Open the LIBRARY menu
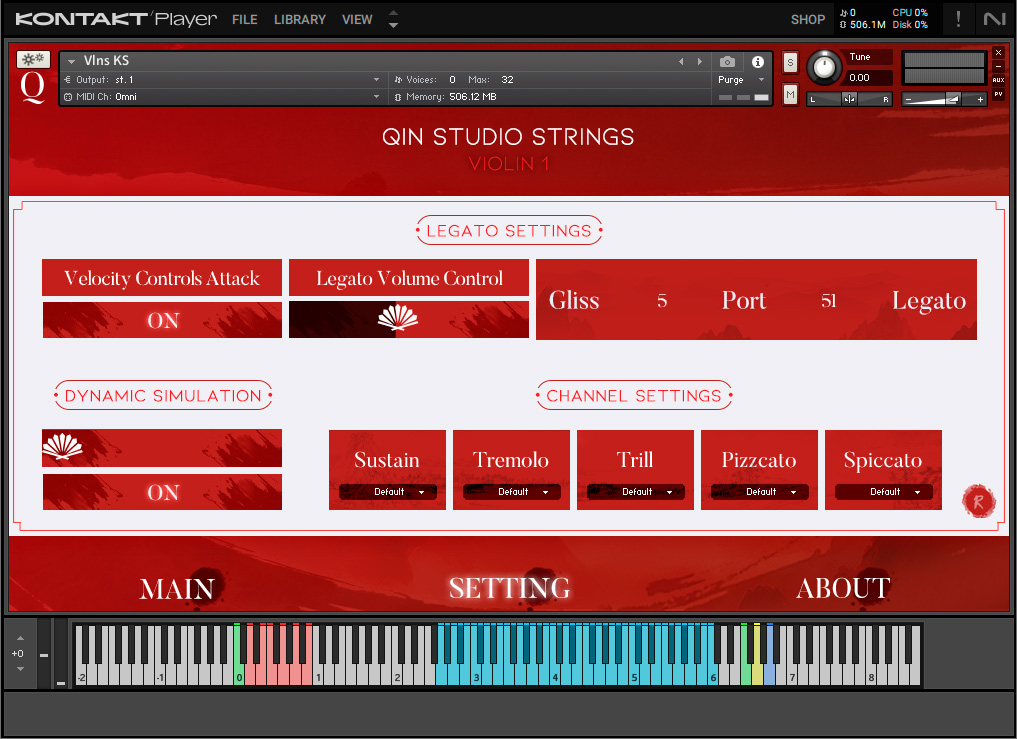Image resolution: width=1017 pixels, height=739 pixels. 300,19
